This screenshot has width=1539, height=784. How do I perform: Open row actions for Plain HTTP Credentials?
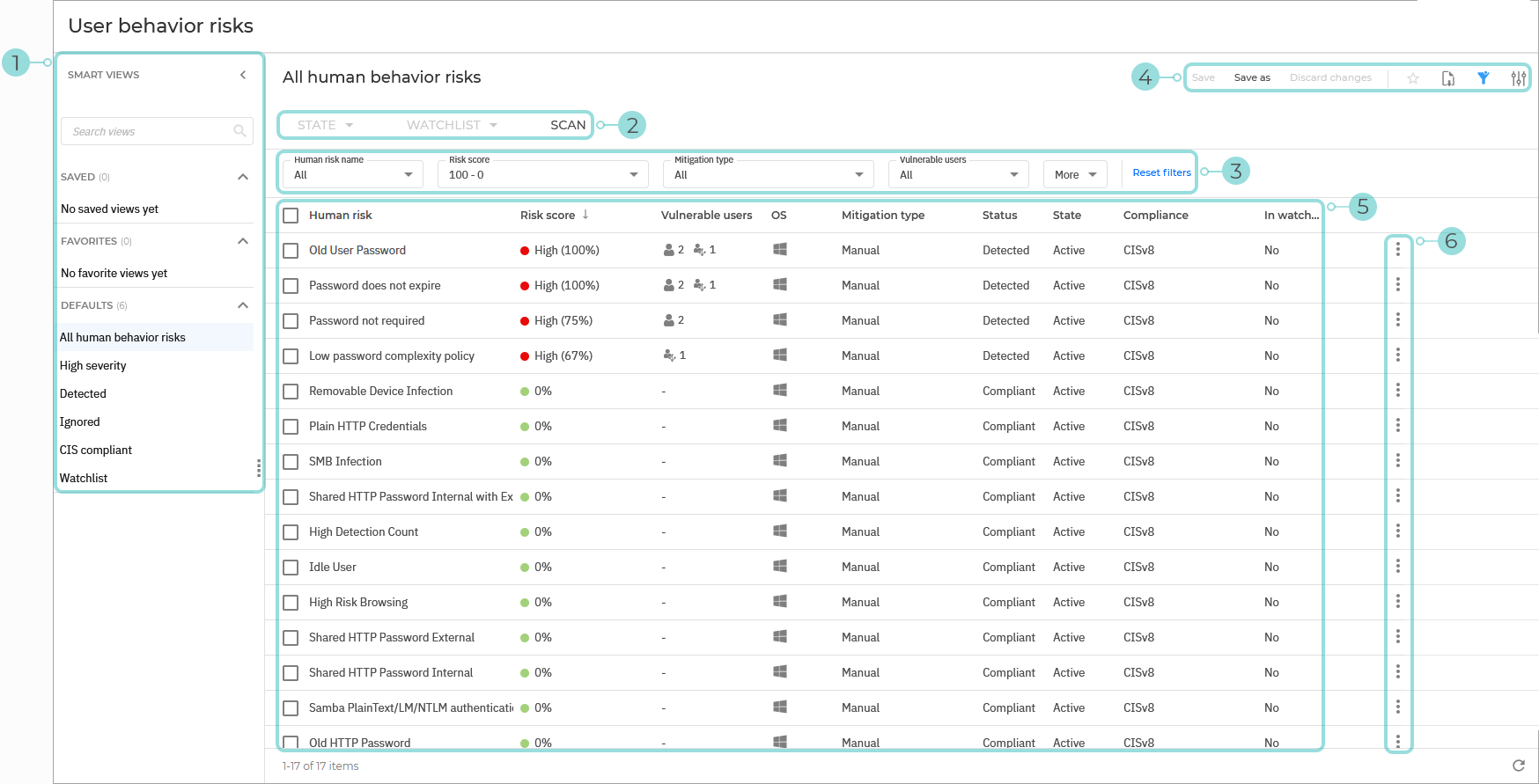[x=1398, y=426]
